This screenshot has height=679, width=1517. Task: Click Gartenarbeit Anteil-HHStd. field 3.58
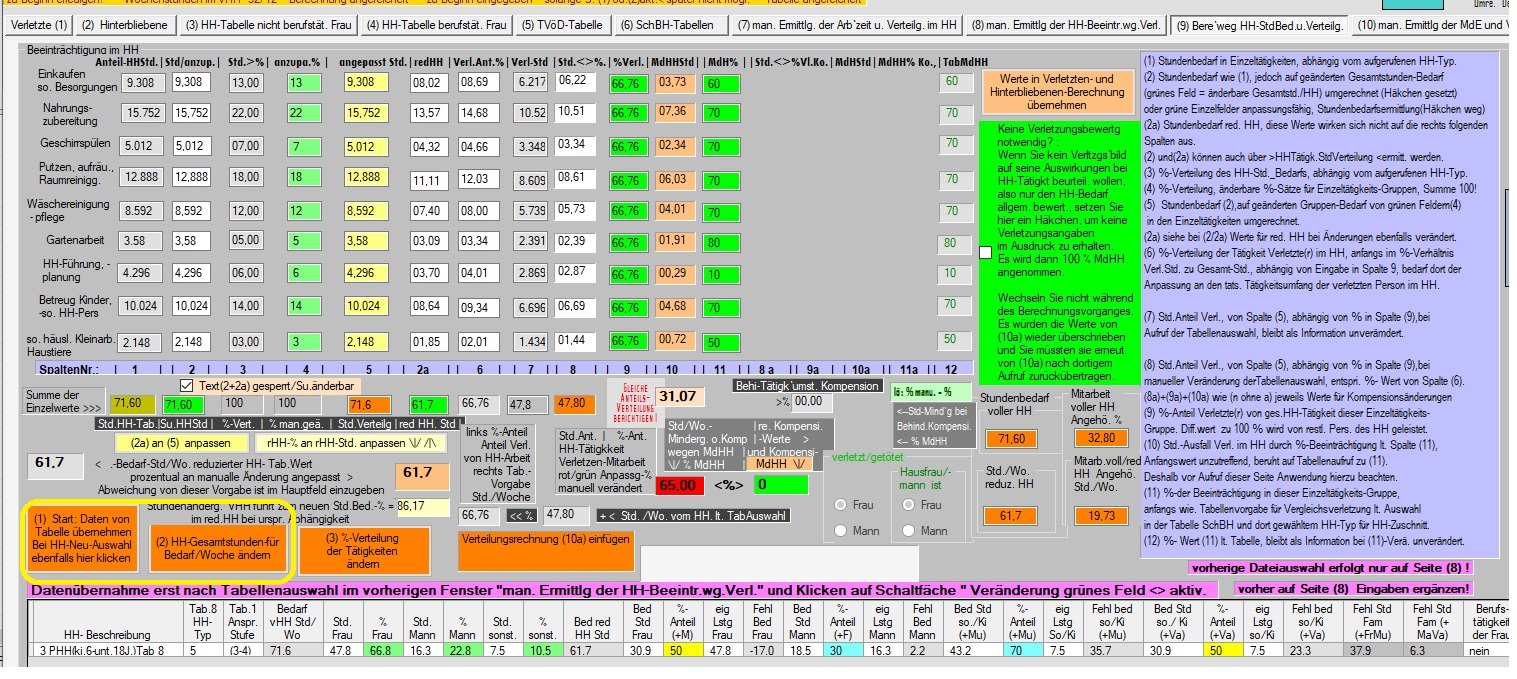point(141,241)
